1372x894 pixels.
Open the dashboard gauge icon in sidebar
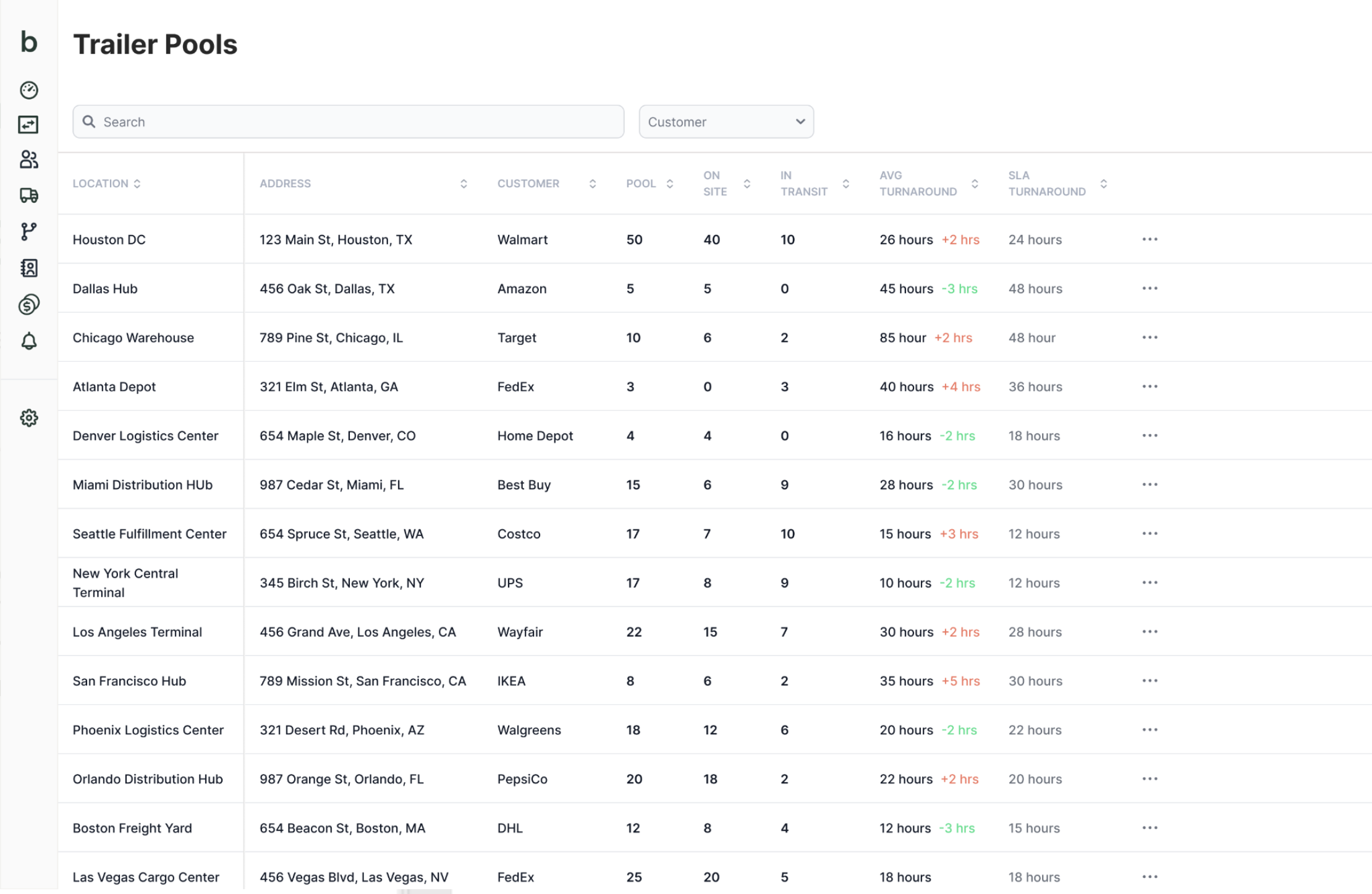point(29,90)
